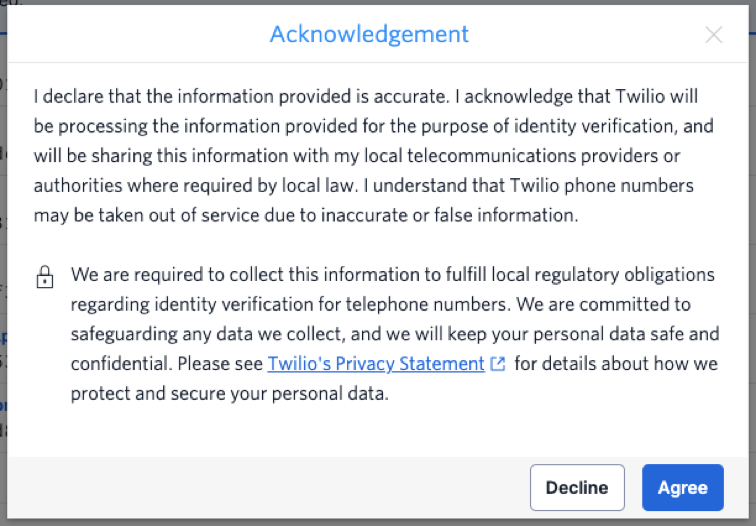This screenshot has height=526, width=756.
Task: Decline the acknowledgement
Action: point(577,487)
